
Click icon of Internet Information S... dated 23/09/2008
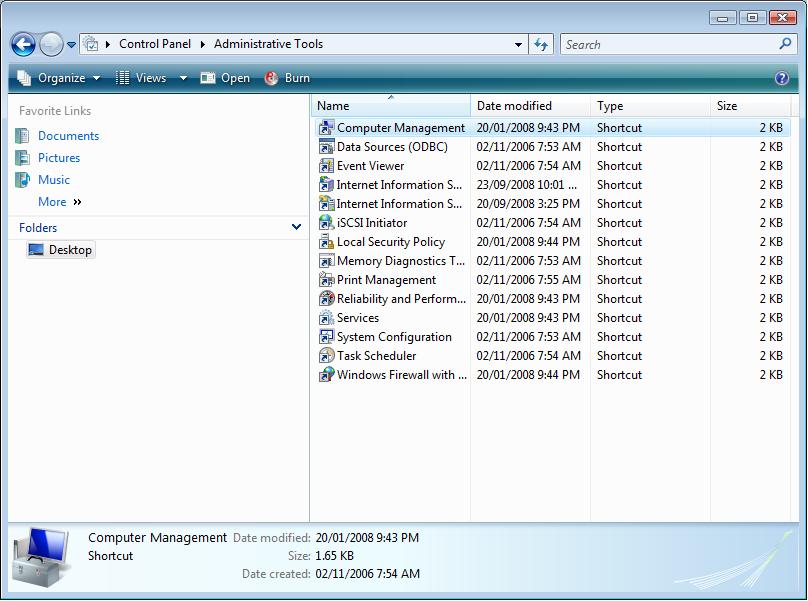[x=326, y=185]
